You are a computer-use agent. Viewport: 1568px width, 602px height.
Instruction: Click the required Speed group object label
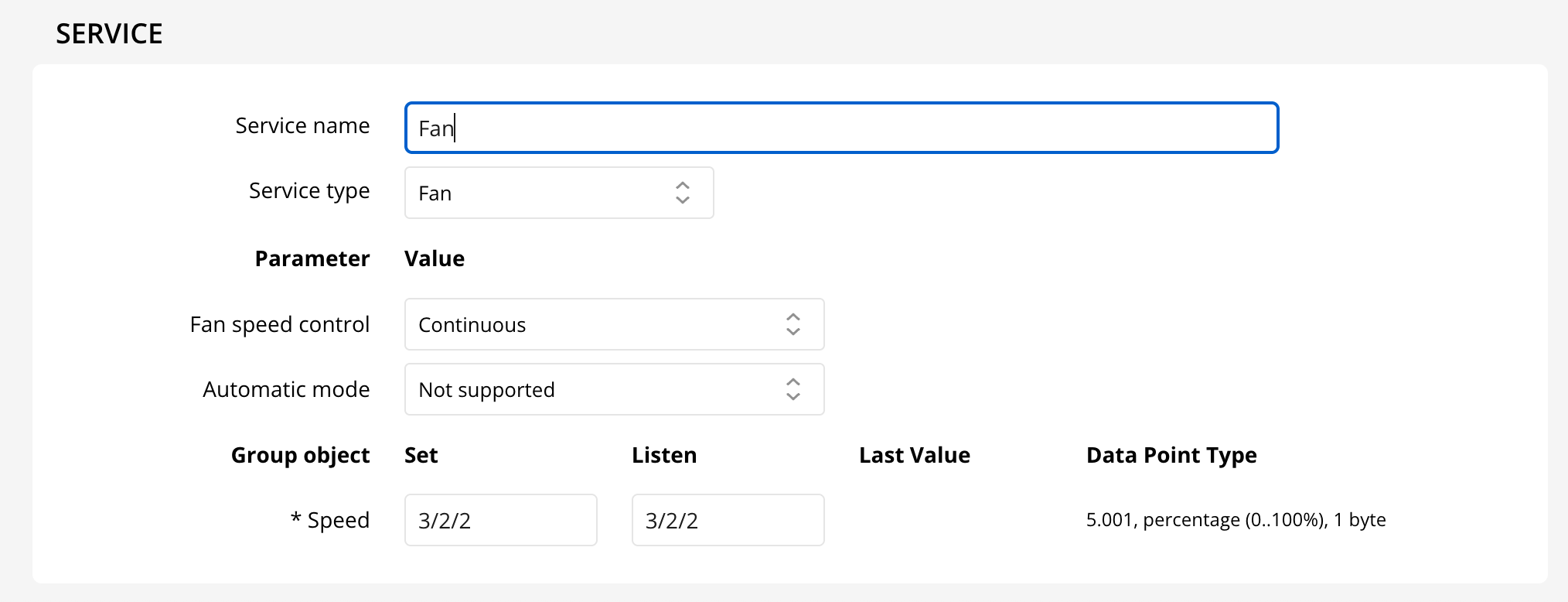click(x=330, y=520)
